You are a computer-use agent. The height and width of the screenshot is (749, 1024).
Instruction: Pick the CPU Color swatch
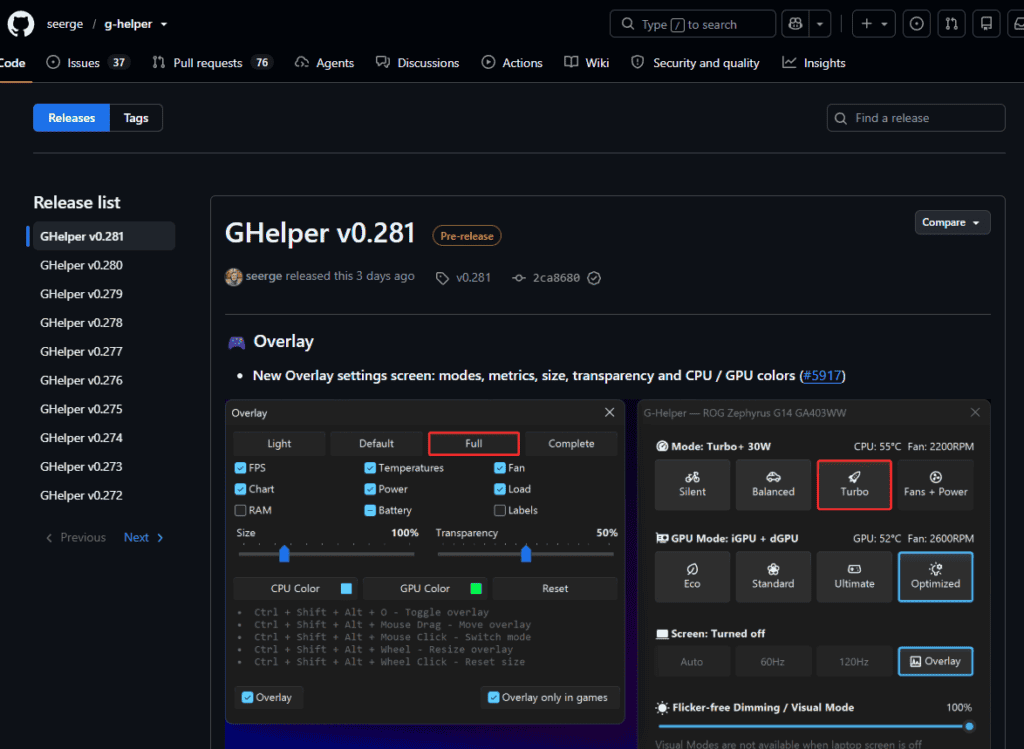pyautogui.click(x=346, y=588)
